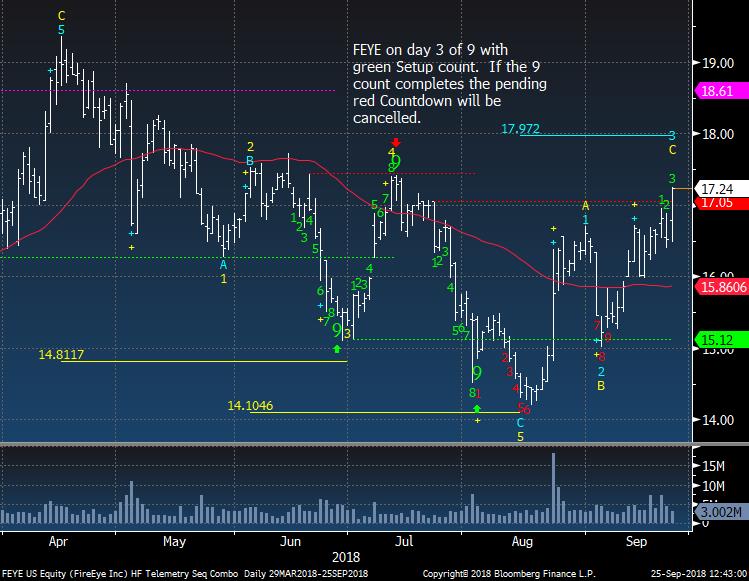Viewport: 749px width, 581px height.
Task: Click the magenta 18.61 price tag
Action: pyautogui.click(x=717, y=90)
